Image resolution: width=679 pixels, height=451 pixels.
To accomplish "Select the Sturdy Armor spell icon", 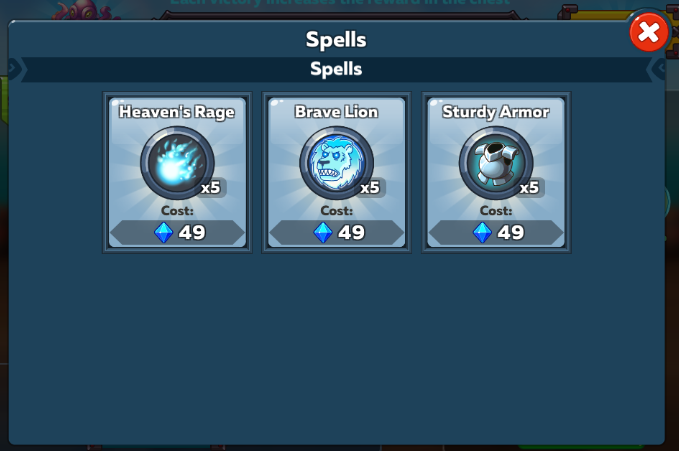I will (x=496, y=163).
